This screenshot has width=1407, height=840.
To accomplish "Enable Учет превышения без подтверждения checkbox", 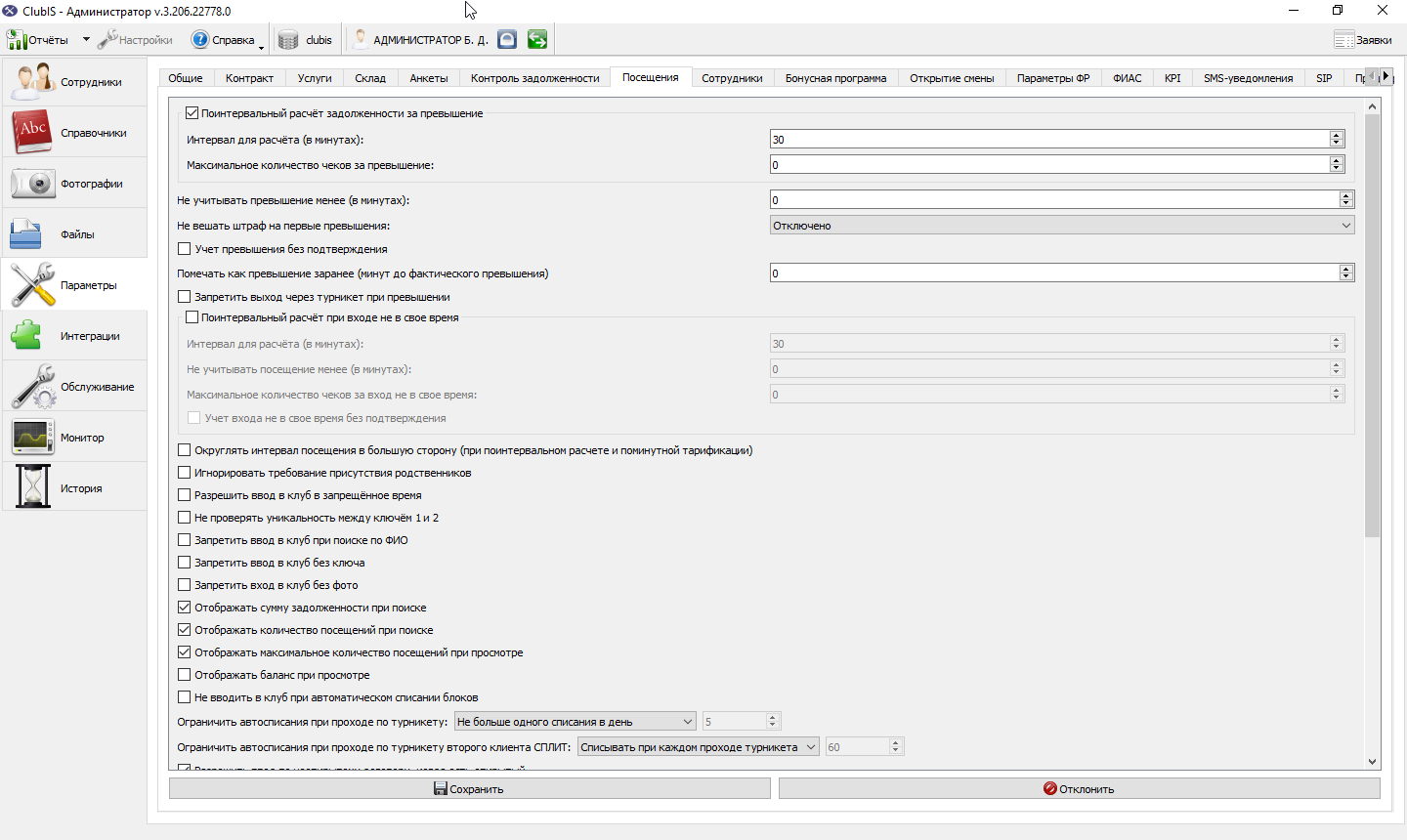I will click(x=185, y=249).
